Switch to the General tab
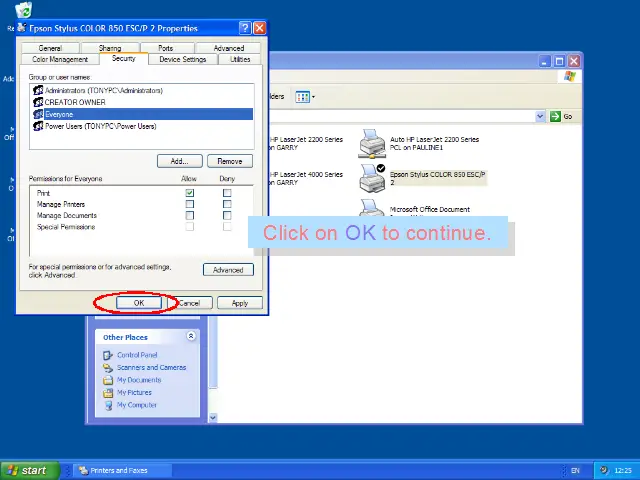640x480 pixels. pos(50,48)
